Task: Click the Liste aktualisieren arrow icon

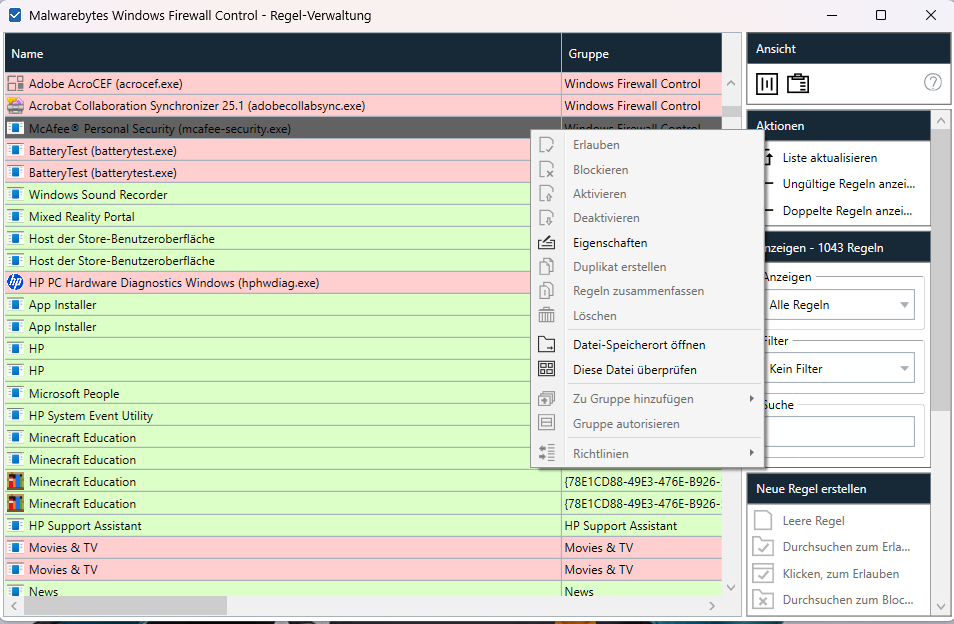Action: point(769,158)
